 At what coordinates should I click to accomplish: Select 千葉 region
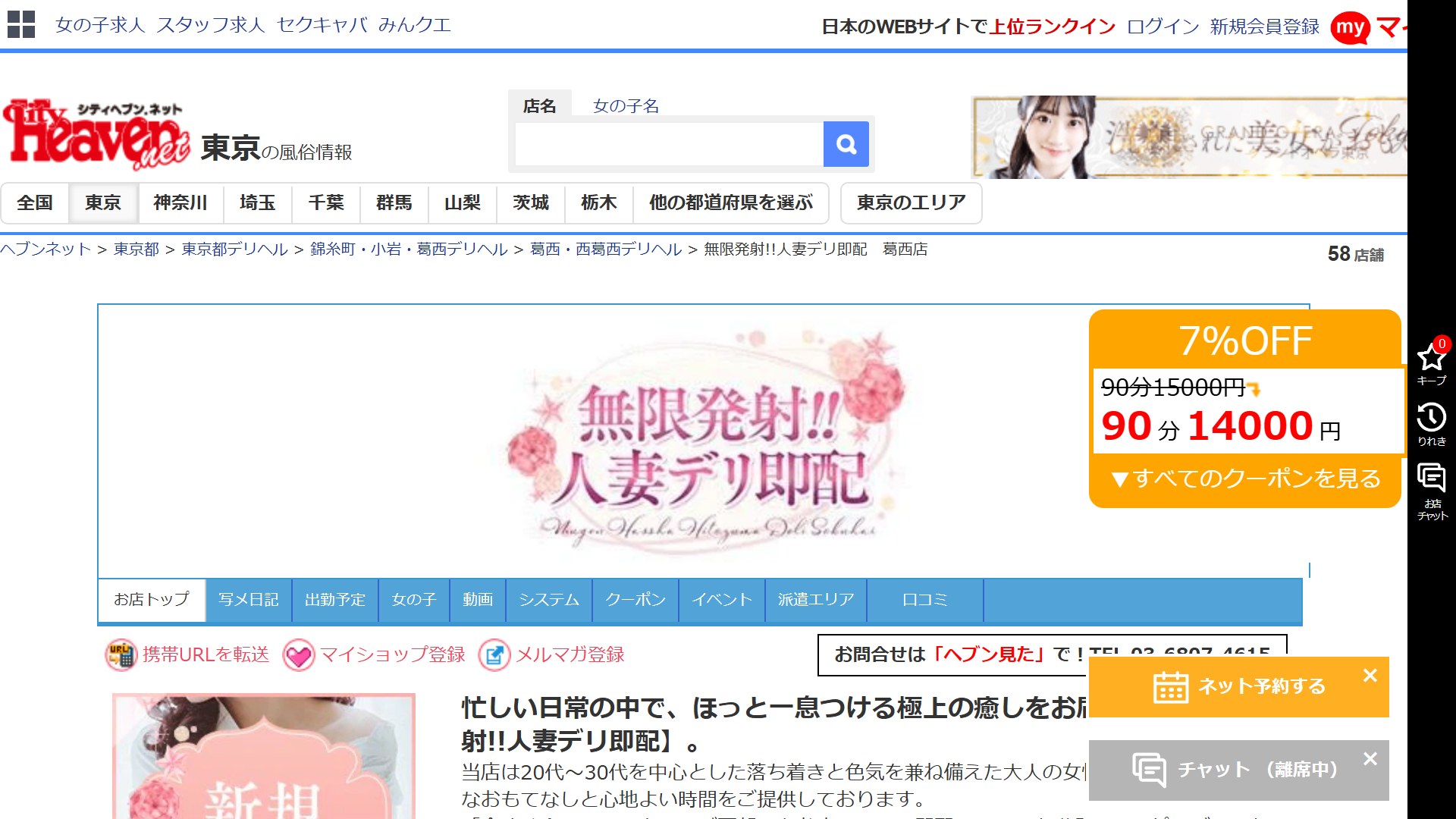[x=326, y=202]
